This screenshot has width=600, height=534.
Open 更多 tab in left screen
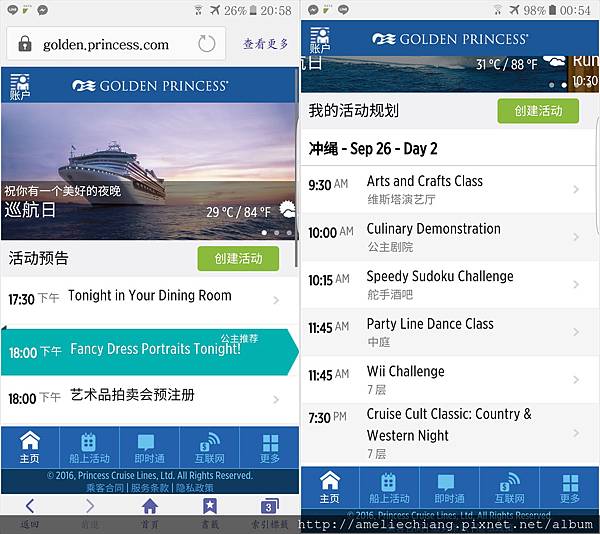tap(270, 447)
